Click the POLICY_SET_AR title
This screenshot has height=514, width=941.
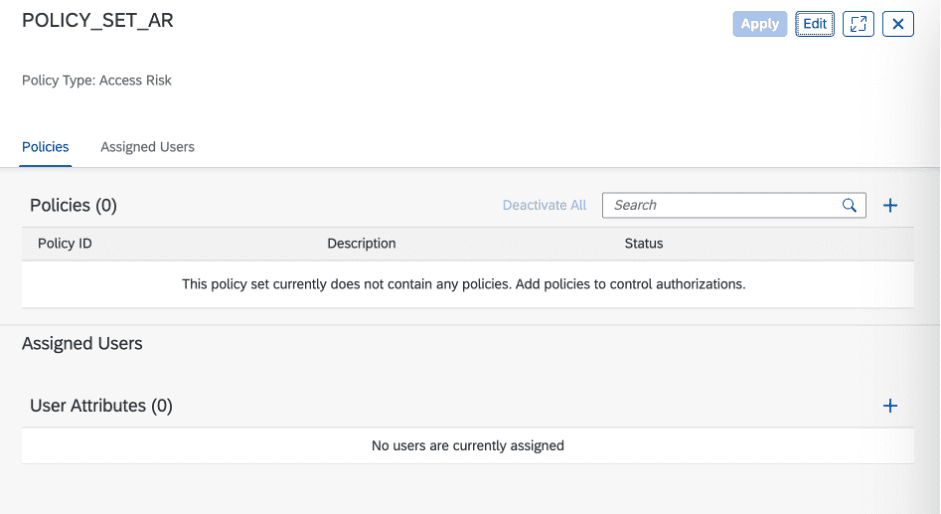[x=98, y=21]
